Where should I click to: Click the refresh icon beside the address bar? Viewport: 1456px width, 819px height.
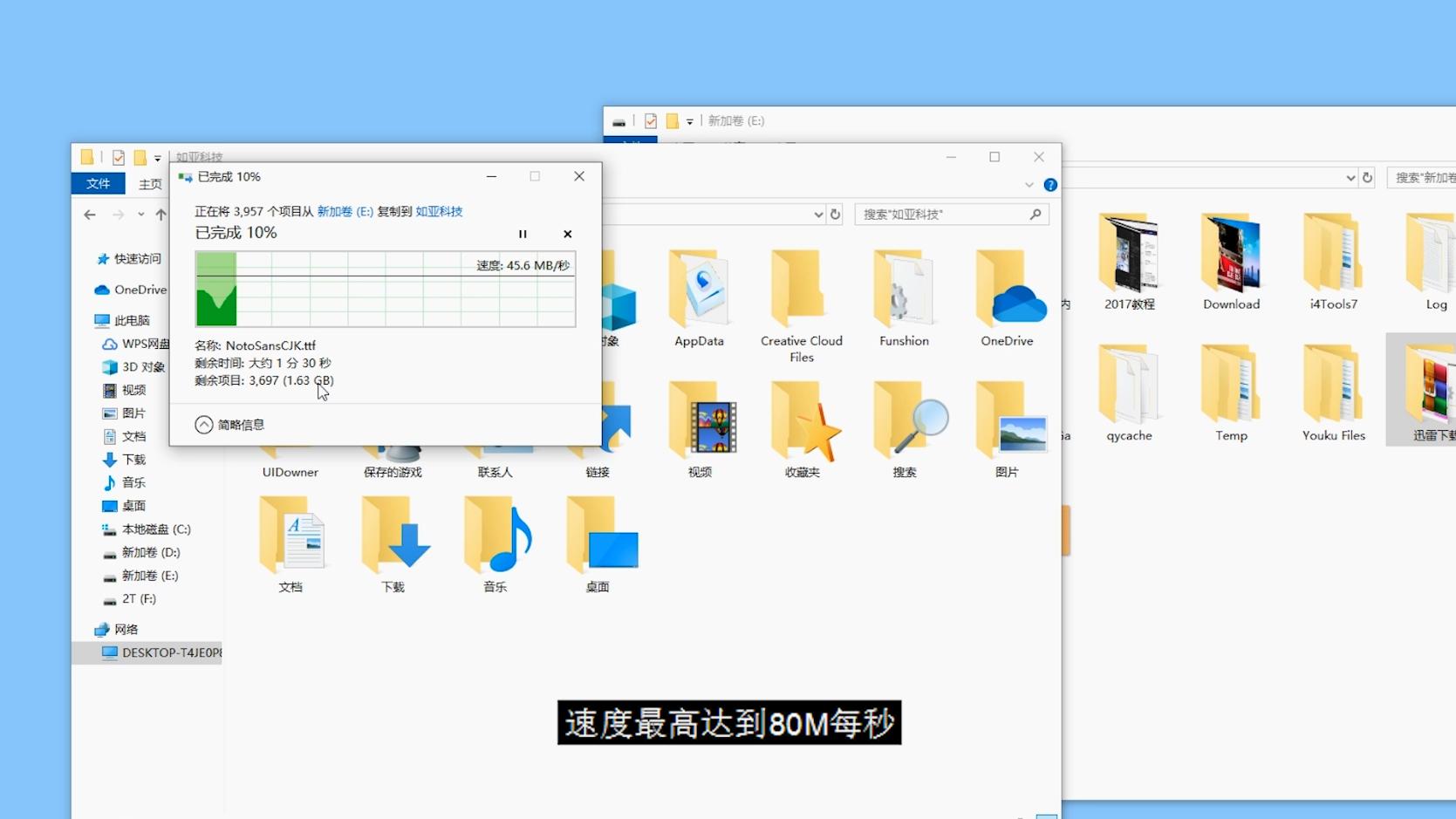[x=835, y=214]
